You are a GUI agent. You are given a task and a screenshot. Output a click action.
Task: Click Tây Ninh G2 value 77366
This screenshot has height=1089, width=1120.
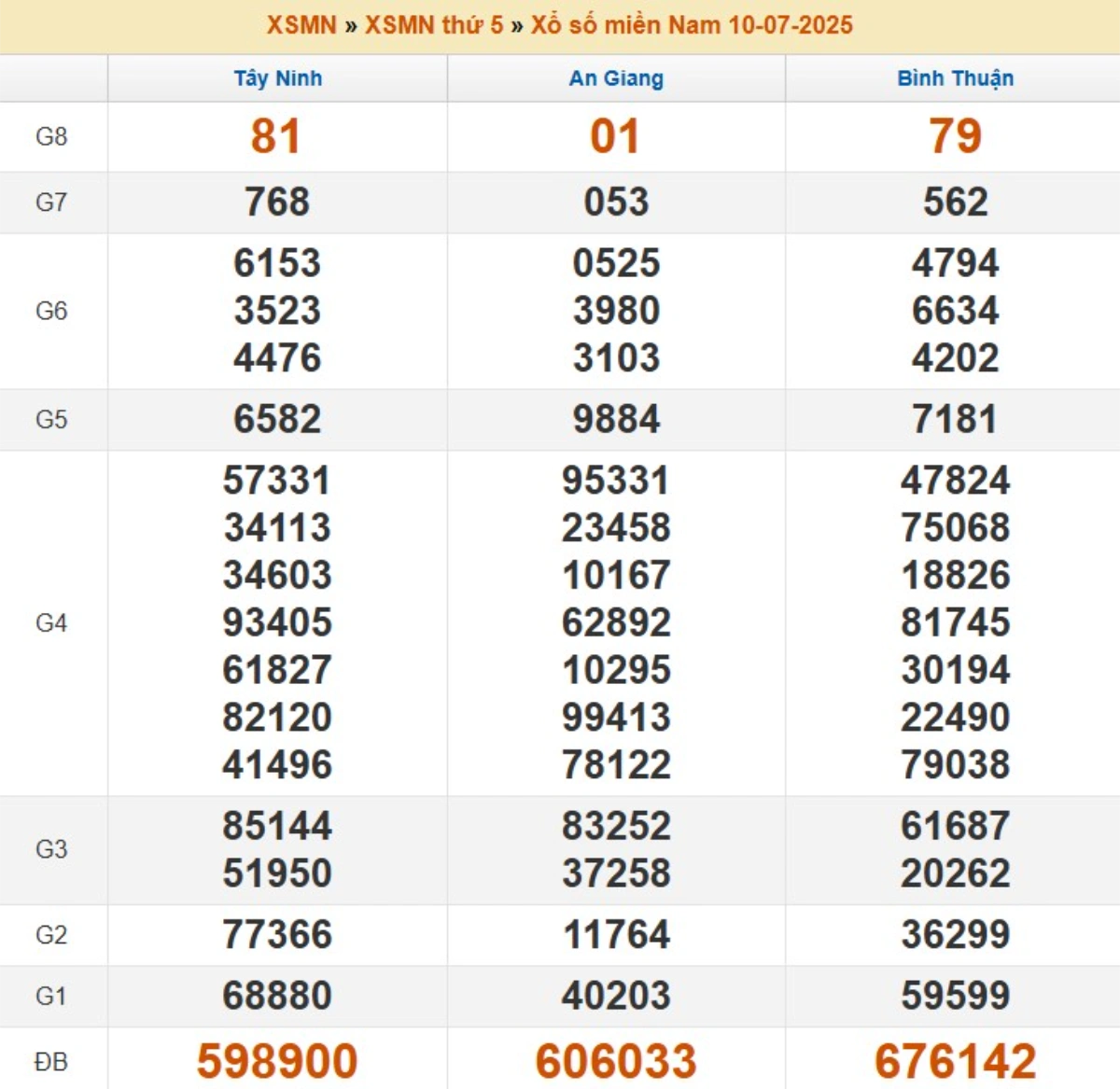(x=277, y=935)
